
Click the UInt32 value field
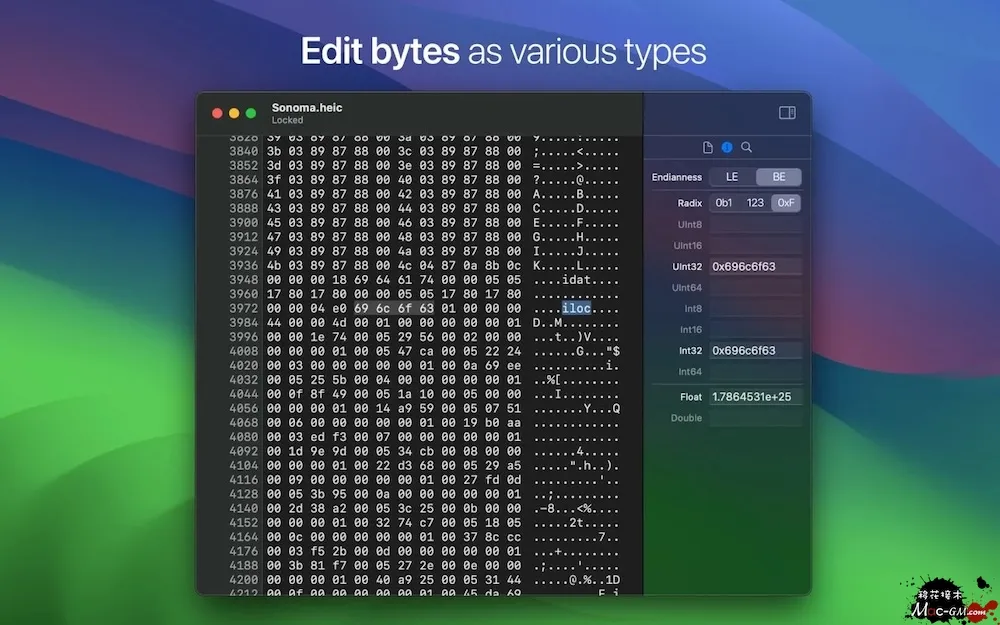pos(756,267)
